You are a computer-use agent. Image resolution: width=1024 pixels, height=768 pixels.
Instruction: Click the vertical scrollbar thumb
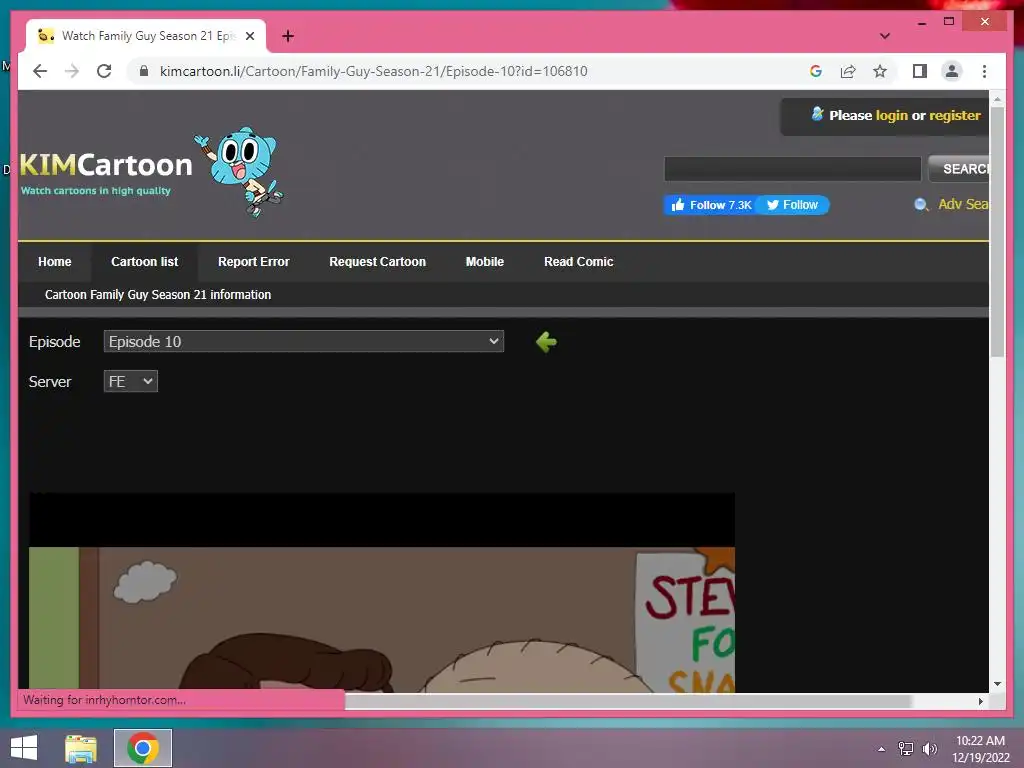tap(997, 232)
